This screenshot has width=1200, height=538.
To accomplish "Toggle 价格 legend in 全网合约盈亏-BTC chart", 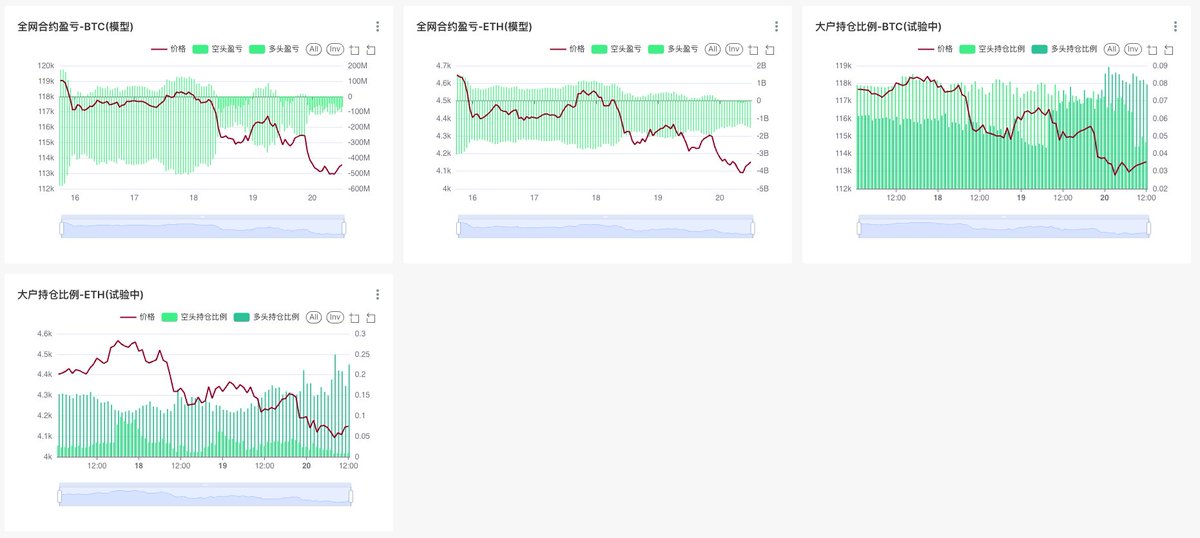I will pyautogui.click(x=167, y=48).
